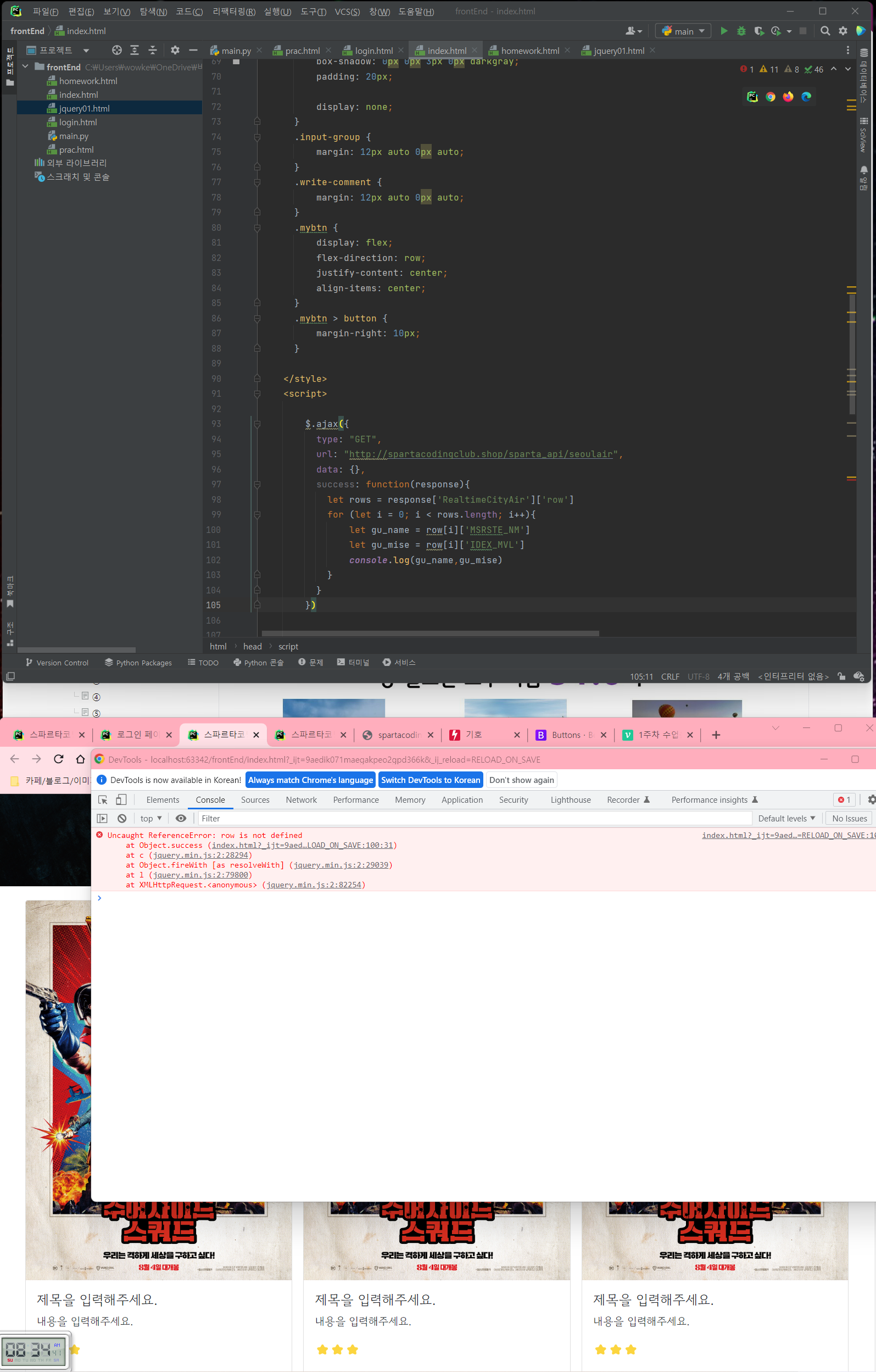876x1372 pixels.
Task: Hide the project tool window
Action: 193,50
